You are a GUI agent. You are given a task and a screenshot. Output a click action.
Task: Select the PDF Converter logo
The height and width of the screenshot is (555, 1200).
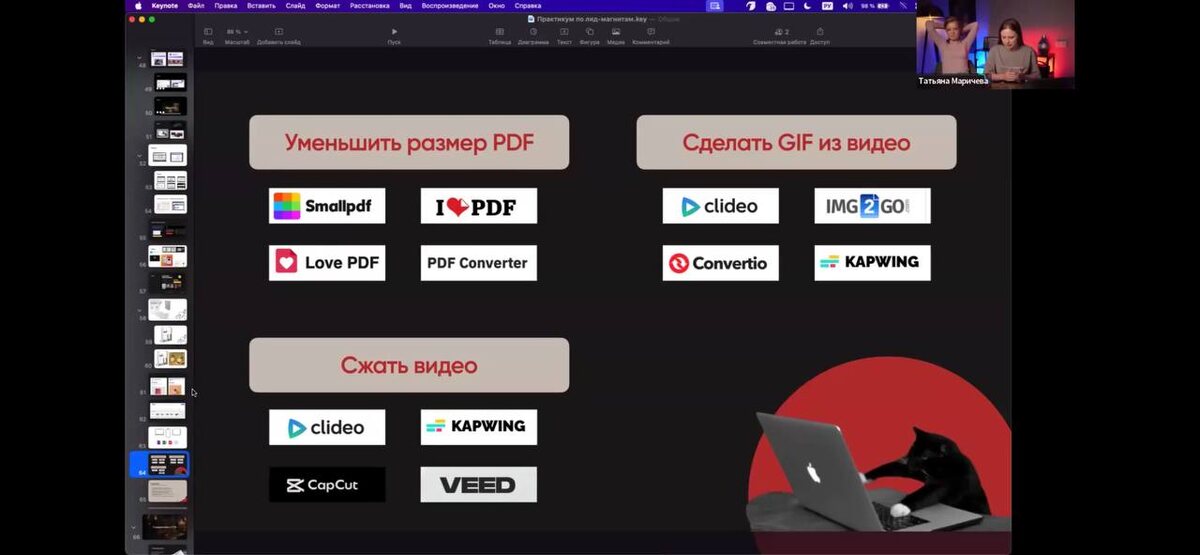tap(478, 262)
